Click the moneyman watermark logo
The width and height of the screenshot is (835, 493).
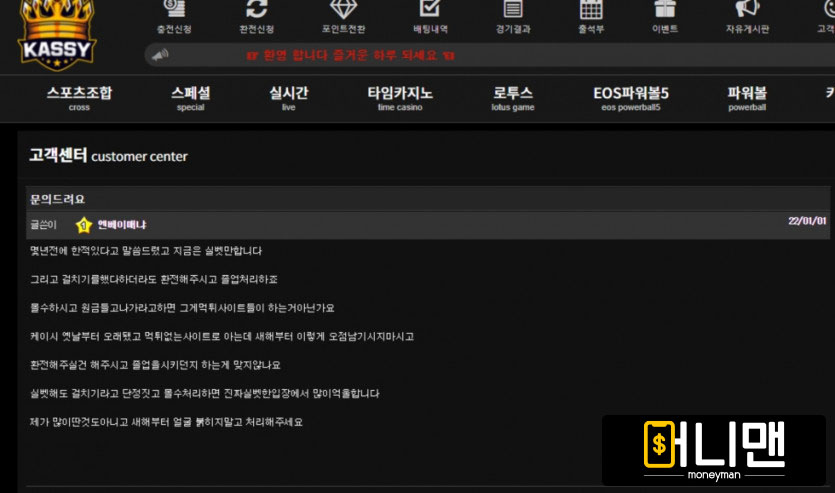coord(714,450)
